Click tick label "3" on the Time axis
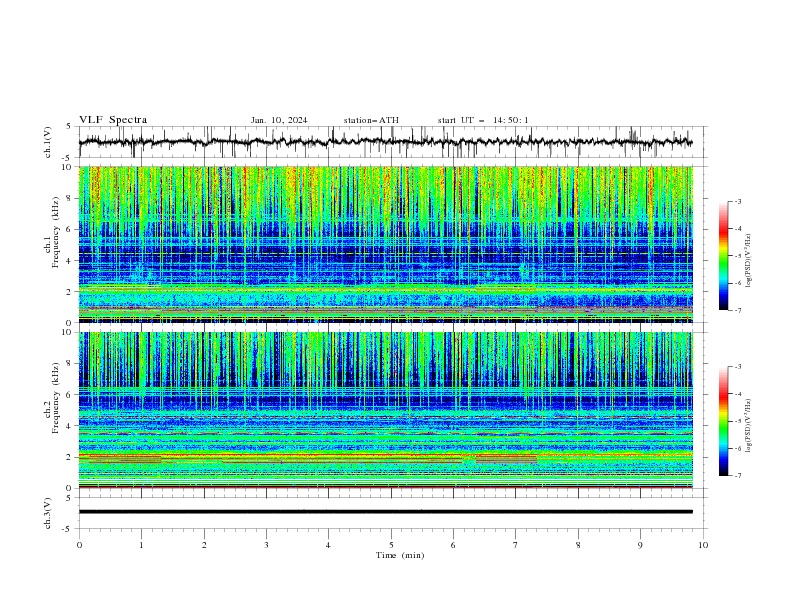The width and height of the screenshot is (792, 612). [266, 545]
